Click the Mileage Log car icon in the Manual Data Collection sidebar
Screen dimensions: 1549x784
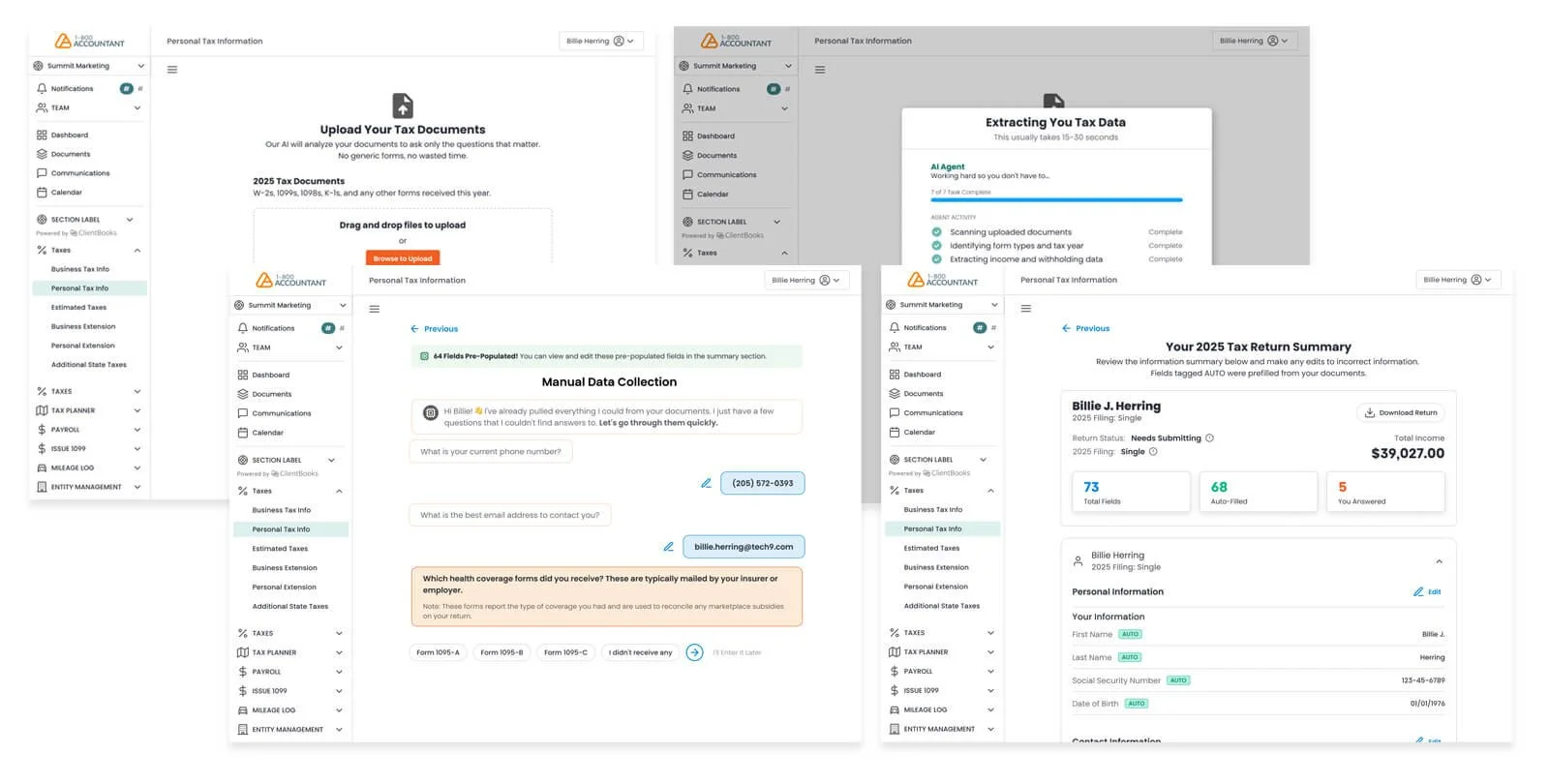[243, 710]
